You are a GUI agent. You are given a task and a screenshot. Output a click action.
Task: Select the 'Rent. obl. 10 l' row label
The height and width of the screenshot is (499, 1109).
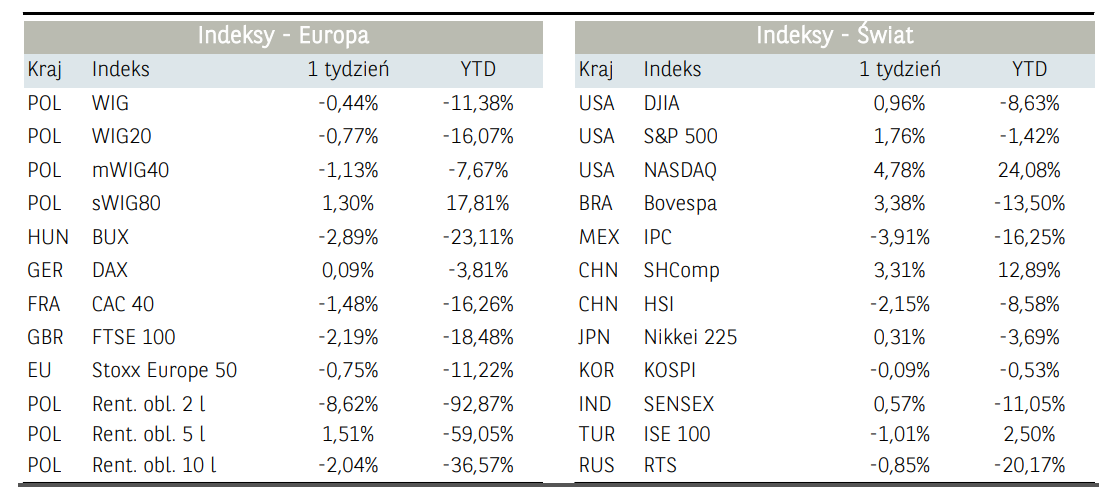coord(154,465)
